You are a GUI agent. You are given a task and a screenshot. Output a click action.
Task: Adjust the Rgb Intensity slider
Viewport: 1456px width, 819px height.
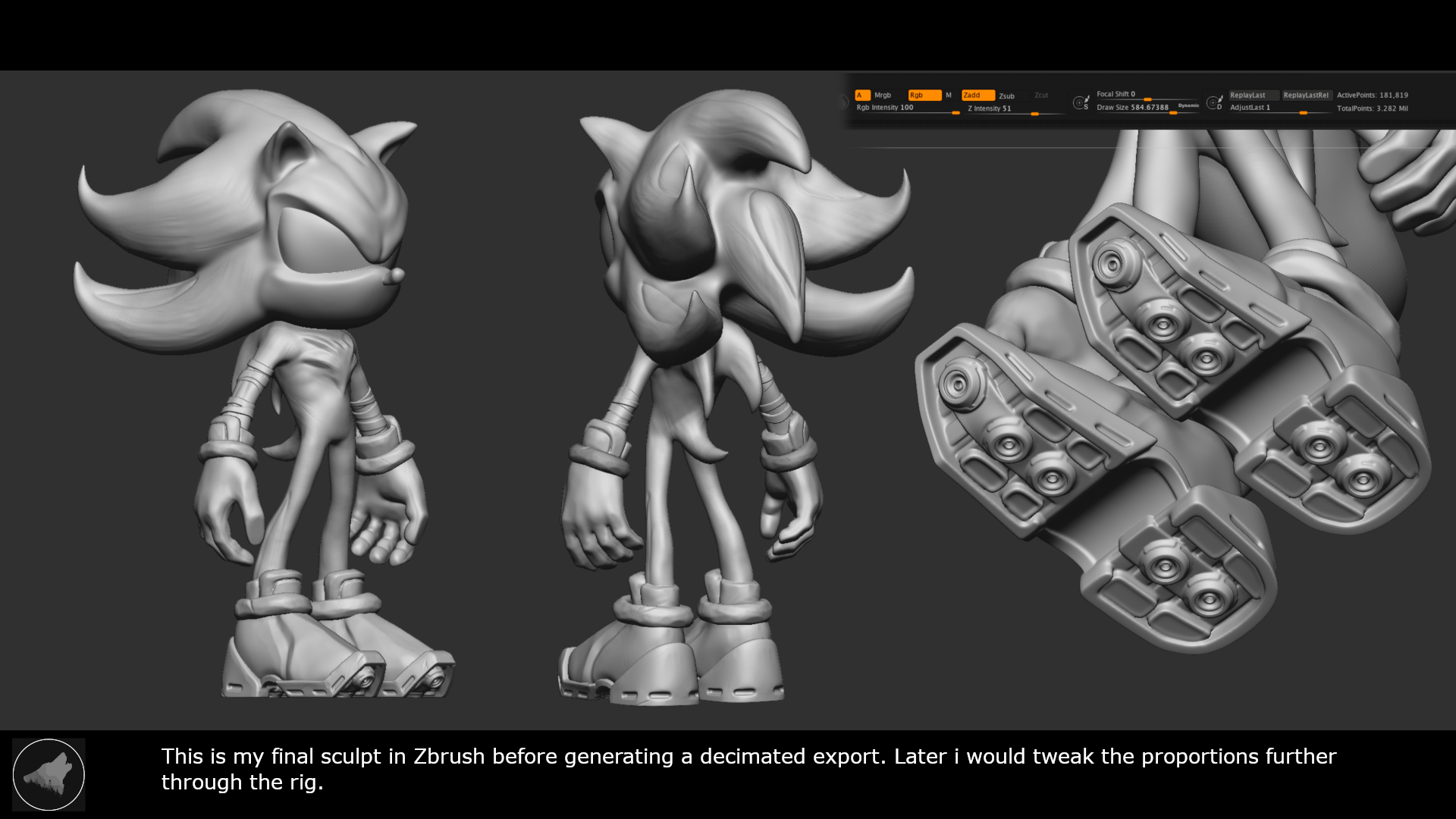[x=908, y=108]
